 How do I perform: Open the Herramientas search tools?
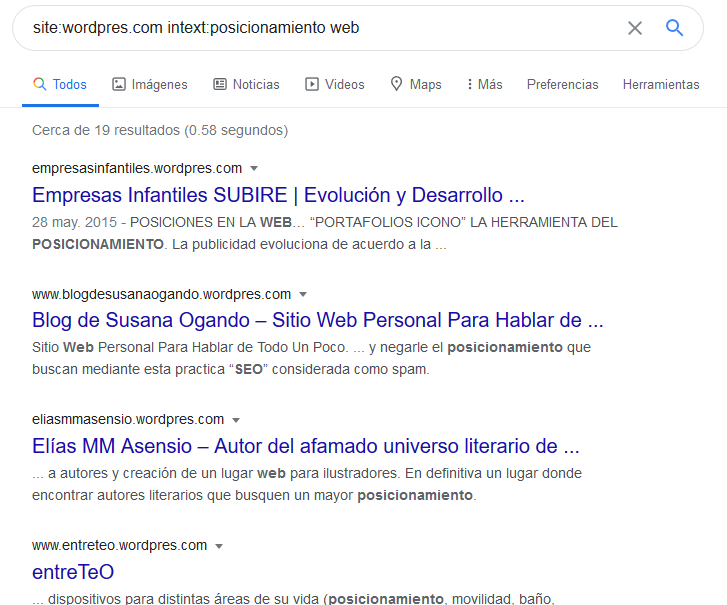coord(660,85)
